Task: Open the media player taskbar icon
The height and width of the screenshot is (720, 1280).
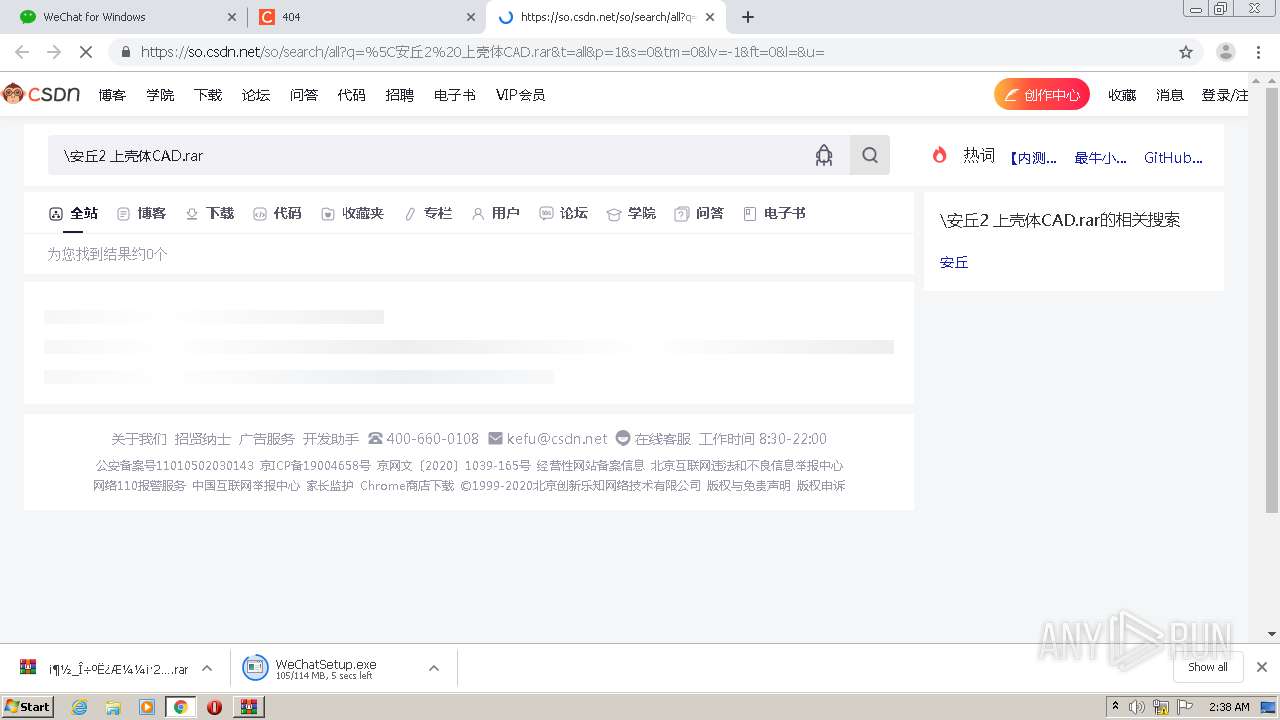Action: (147, 707)
